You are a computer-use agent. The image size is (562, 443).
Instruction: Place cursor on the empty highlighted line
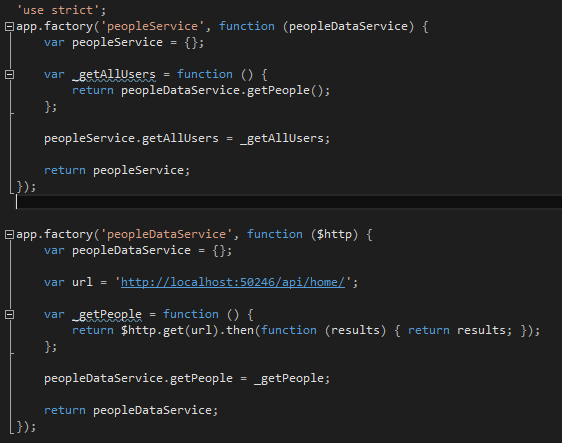289,202
